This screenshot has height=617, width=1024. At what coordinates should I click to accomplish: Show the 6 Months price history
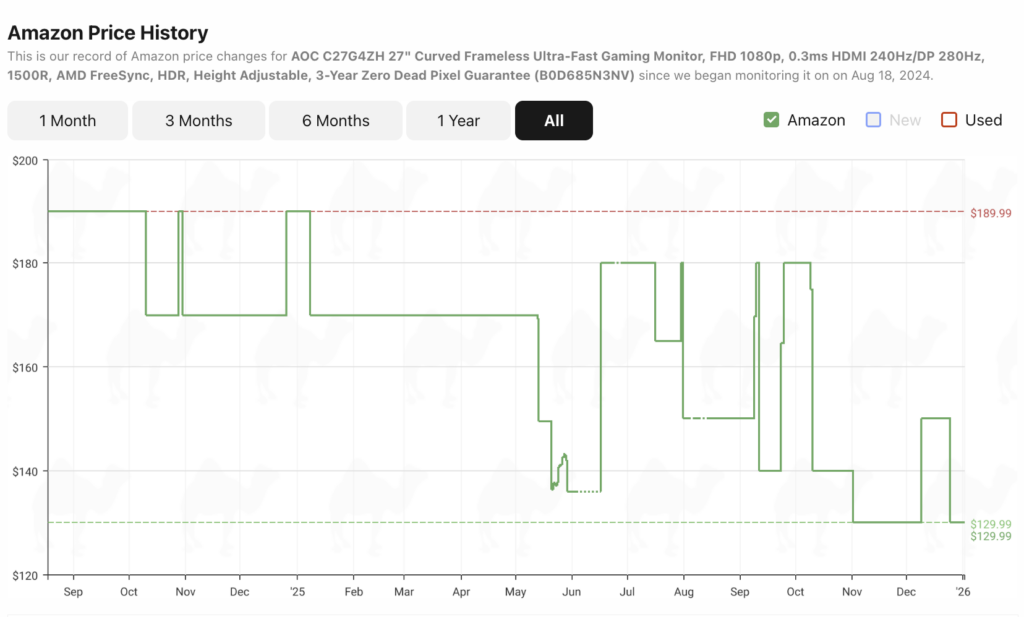click(335, 121)
